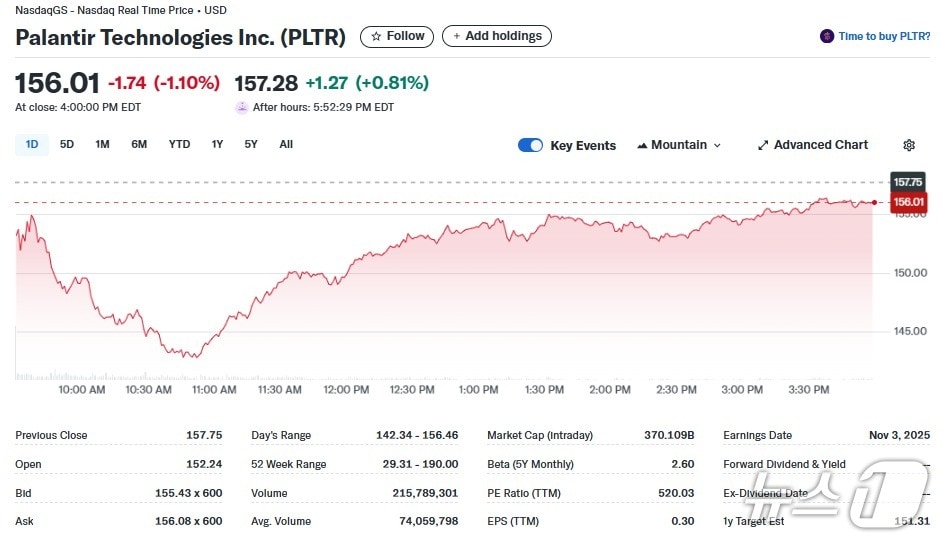Click the plus icon in Add holdings
The image size is (942, 542).
pyautogui.click(x=457, y=36)
